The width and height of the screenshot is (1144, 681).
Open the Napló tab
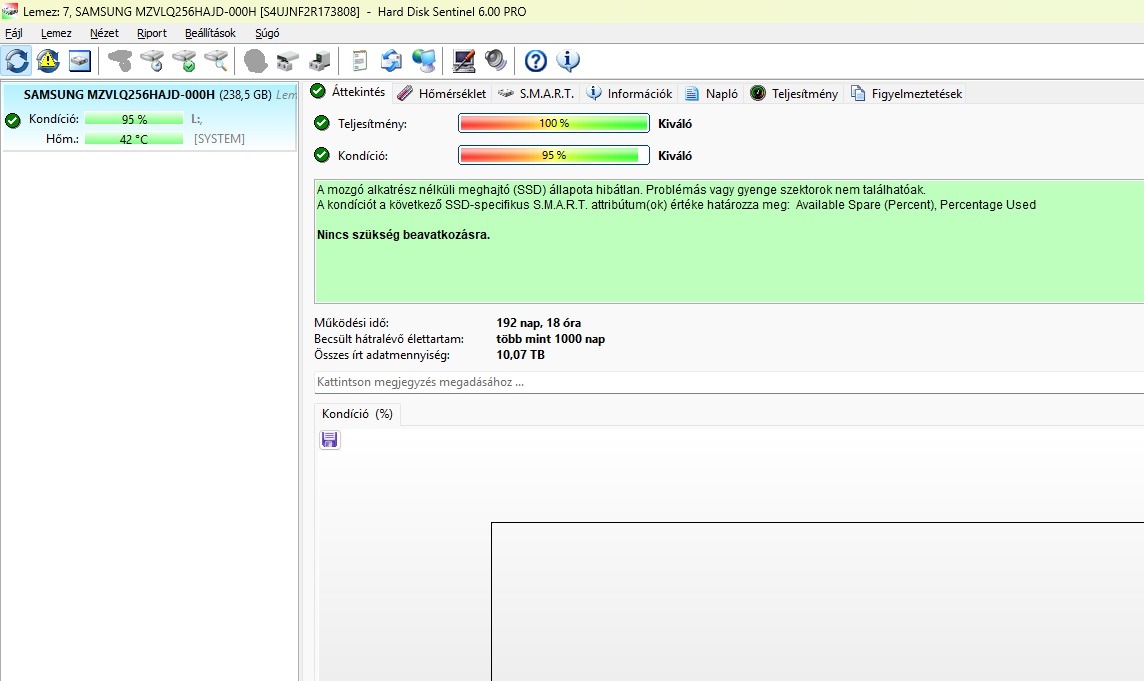[712, 93]
